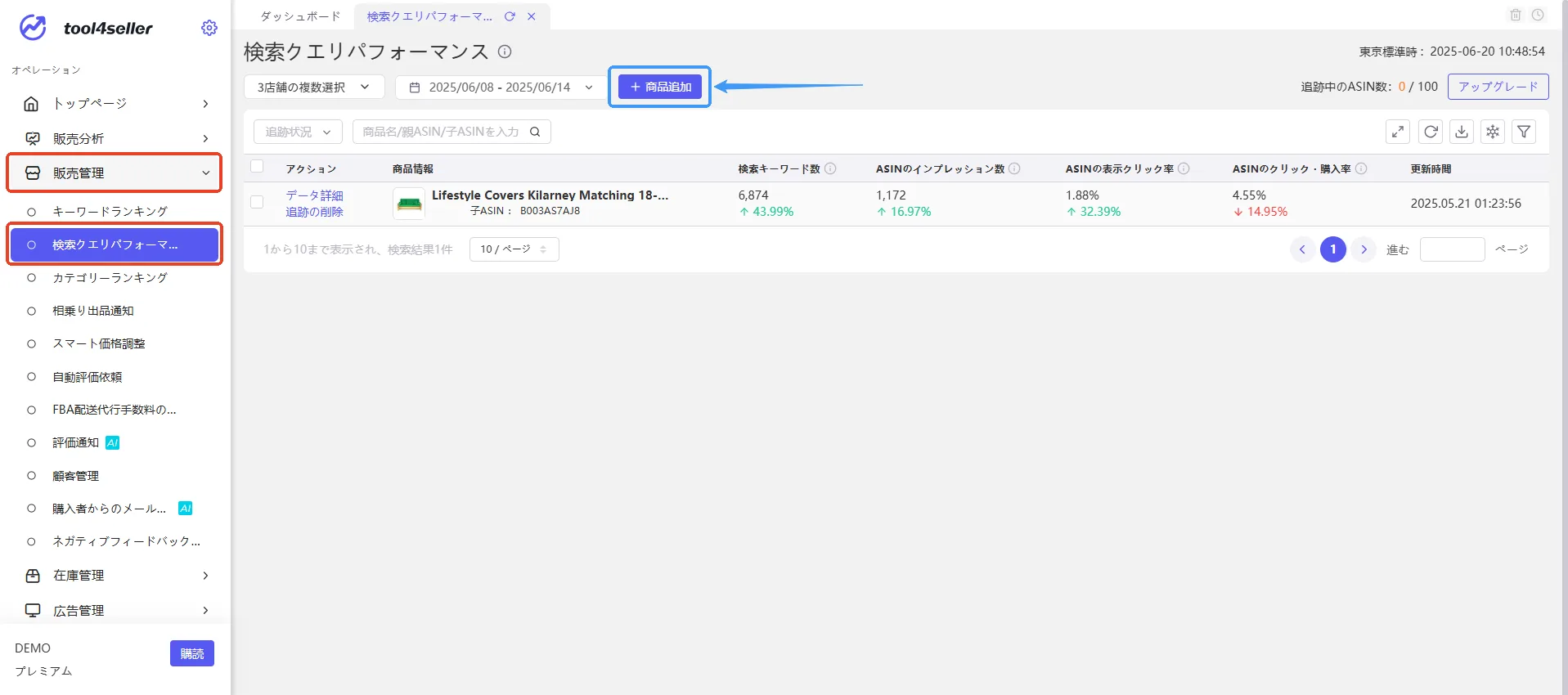
Task: Go to previous page arrow
Action: [1302, 249]
